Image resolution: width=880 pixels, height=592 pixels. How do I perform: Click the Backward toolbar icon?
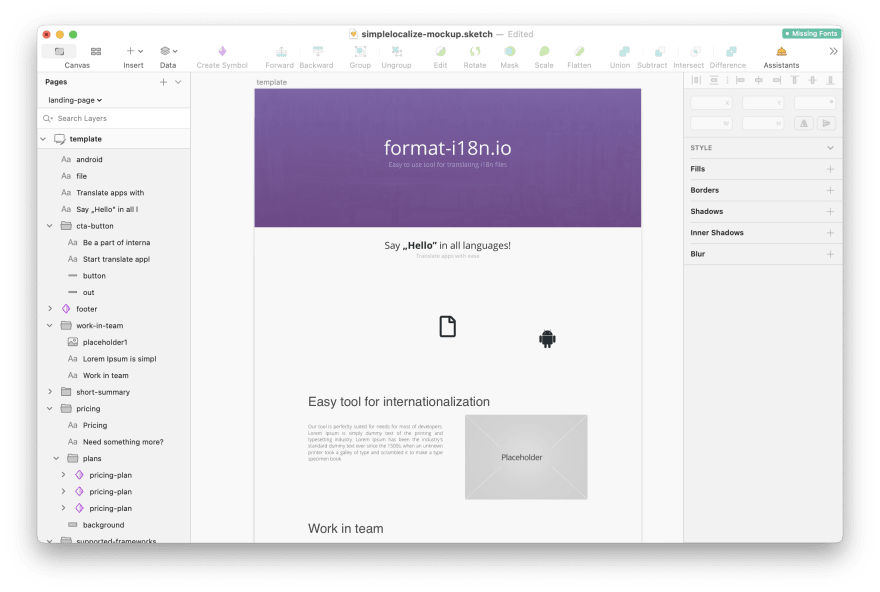pyautogui.click(x=318, y=52)
